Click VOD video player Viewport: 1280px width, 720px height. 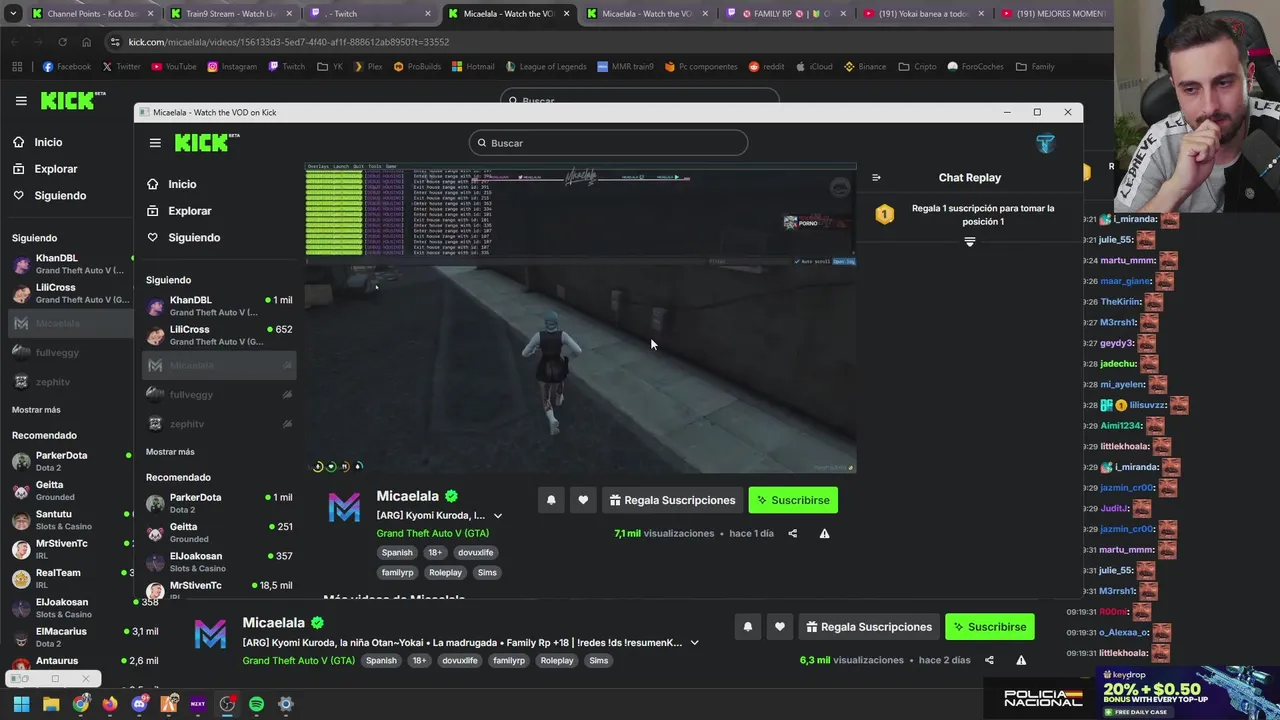point(581,318)
